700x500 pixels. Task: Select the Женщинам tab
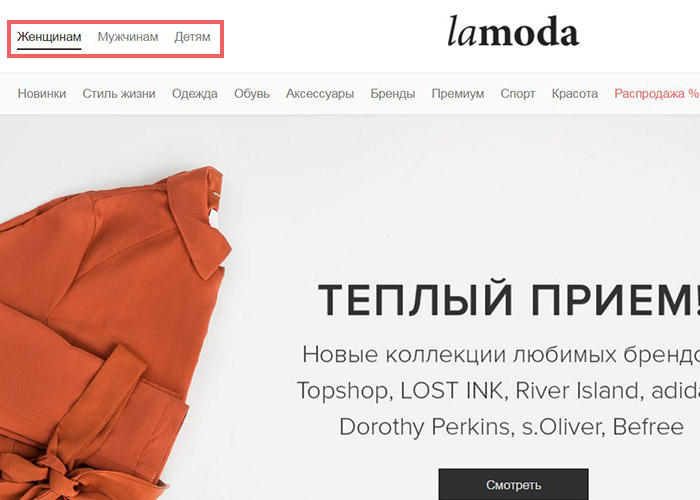click(x=49, y=37)
